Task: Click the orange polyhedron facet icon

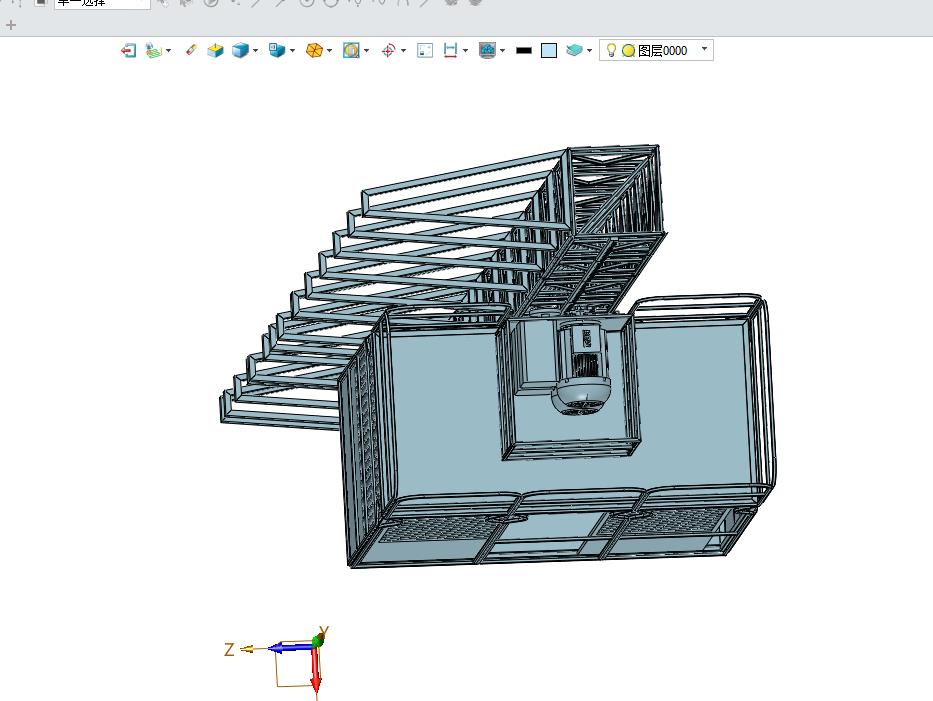Action: coord(314,51)
